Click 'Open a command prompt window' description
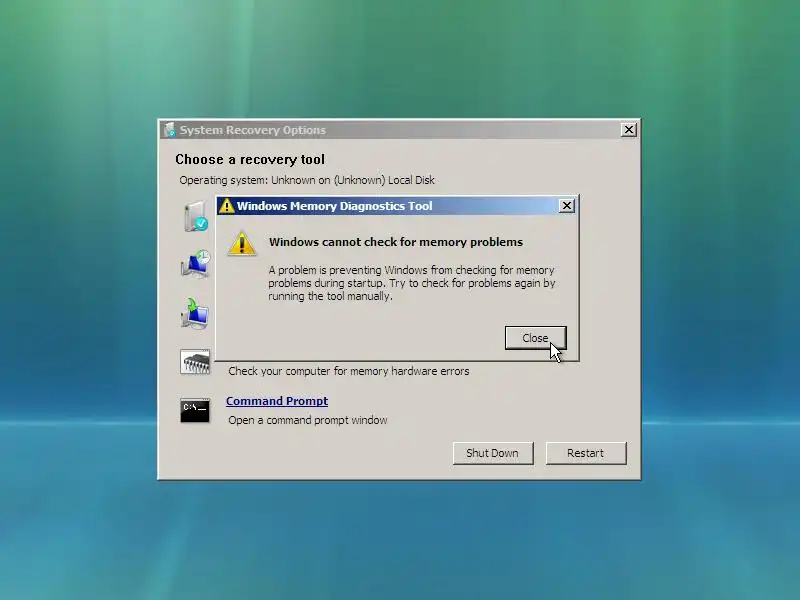Screen dimensions: 800x600 click(308, 420)
